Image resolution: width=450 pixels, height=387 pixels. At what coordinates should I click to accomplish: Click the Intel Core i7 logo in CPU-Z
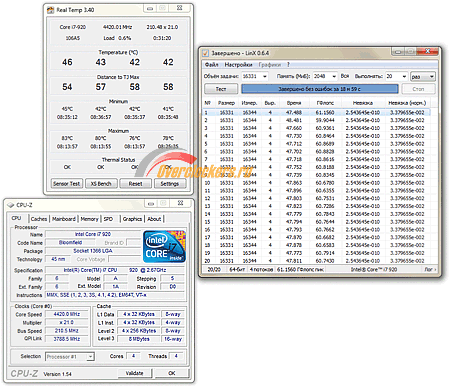(x=164, y=246)
